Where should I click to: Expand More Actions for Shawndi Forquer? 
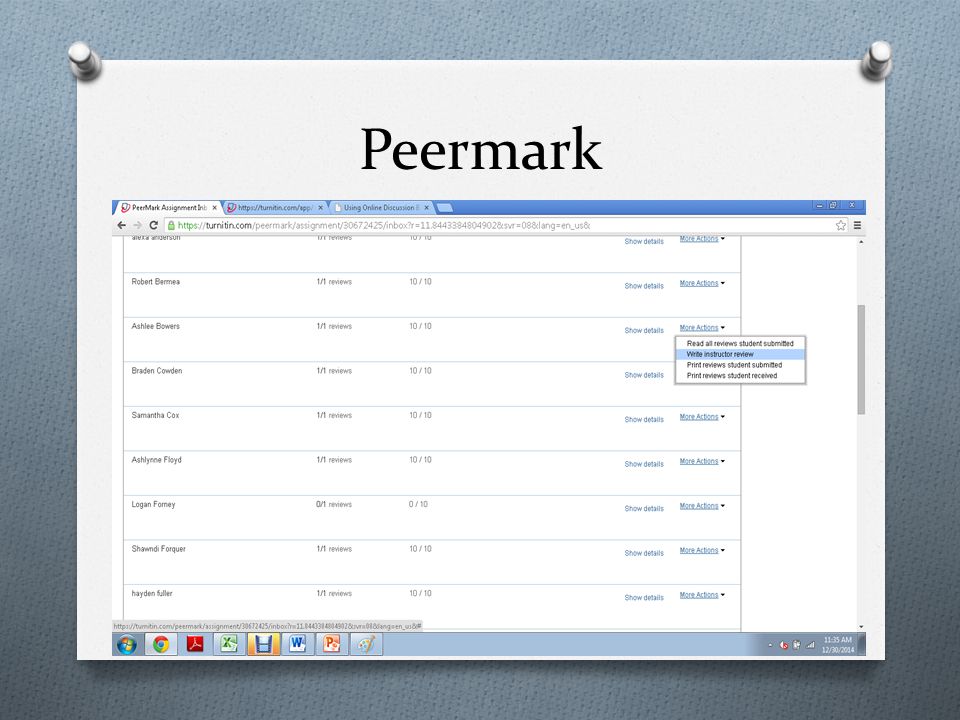click(702, 550)
